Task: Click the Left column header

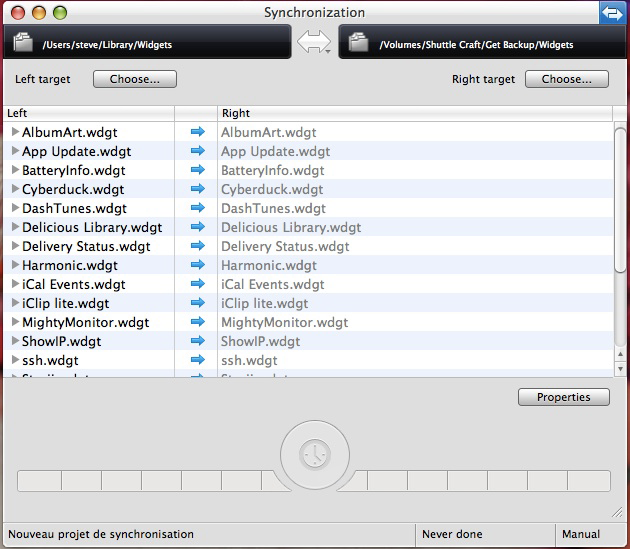Action: pos(89,114)
